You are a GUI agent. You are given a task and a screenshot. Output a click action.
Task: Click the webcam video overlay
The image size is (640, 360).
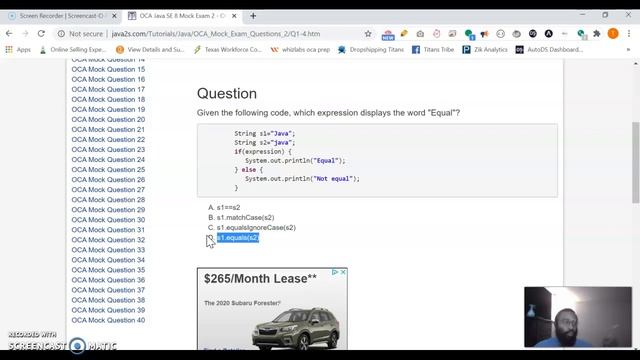pyautogui.click(x=578, y=317)
